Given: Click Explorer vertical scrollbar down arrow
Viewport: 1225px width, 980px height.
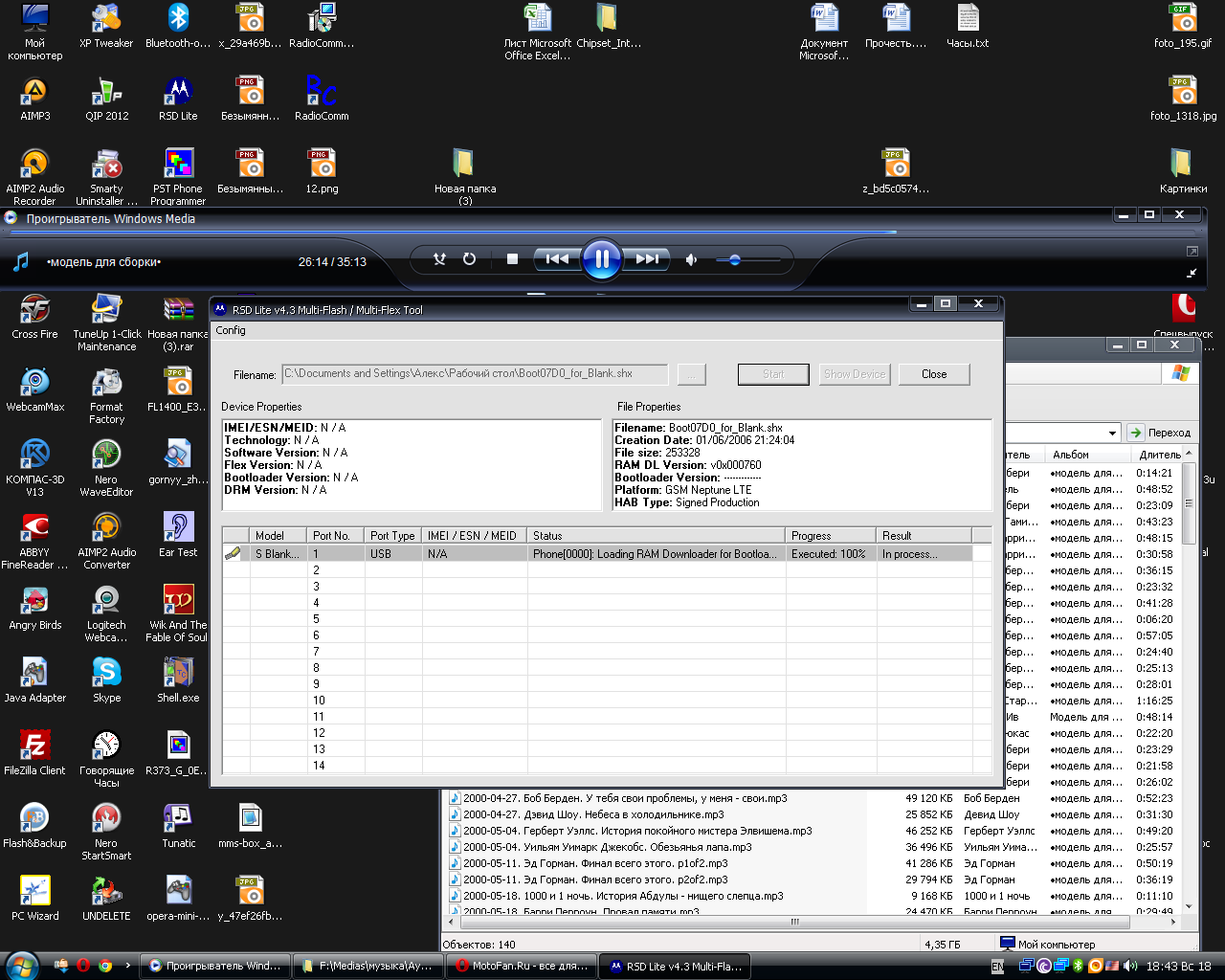Looking at the screenshot, I should click(x=1190, y=906).
